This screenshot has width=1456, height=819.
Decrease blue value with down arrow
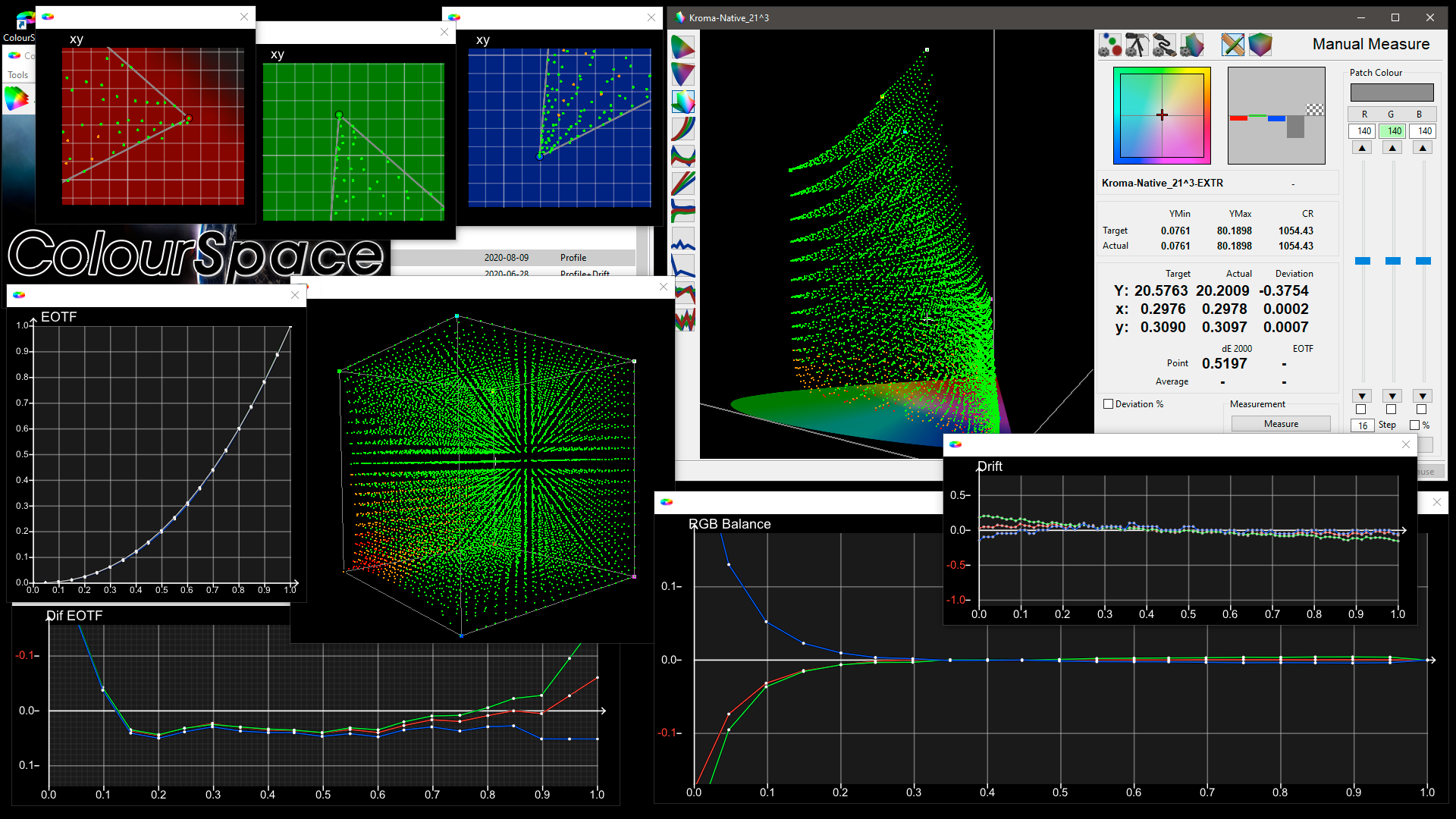(1423, 396)
